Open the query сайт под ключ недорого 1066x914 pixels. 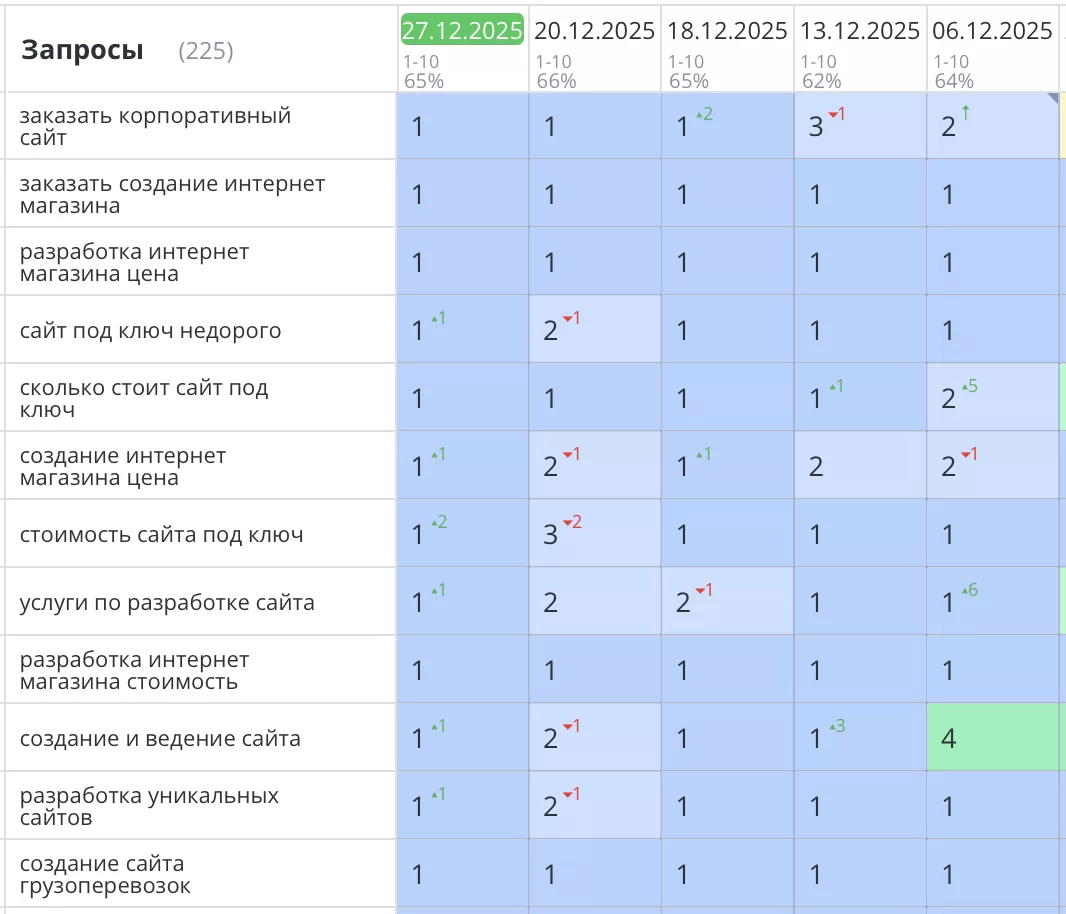tap(150, 330)
